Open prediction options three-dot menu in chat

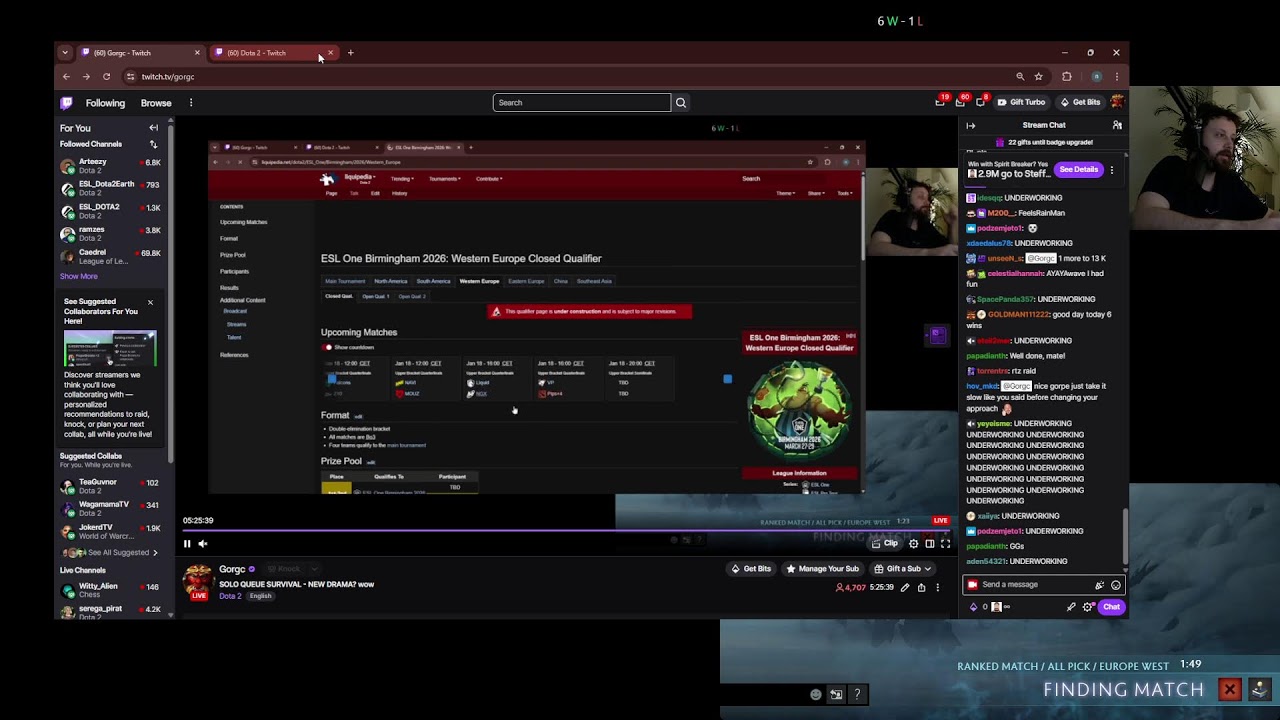pyautogui.click(x=1111, y=170)
